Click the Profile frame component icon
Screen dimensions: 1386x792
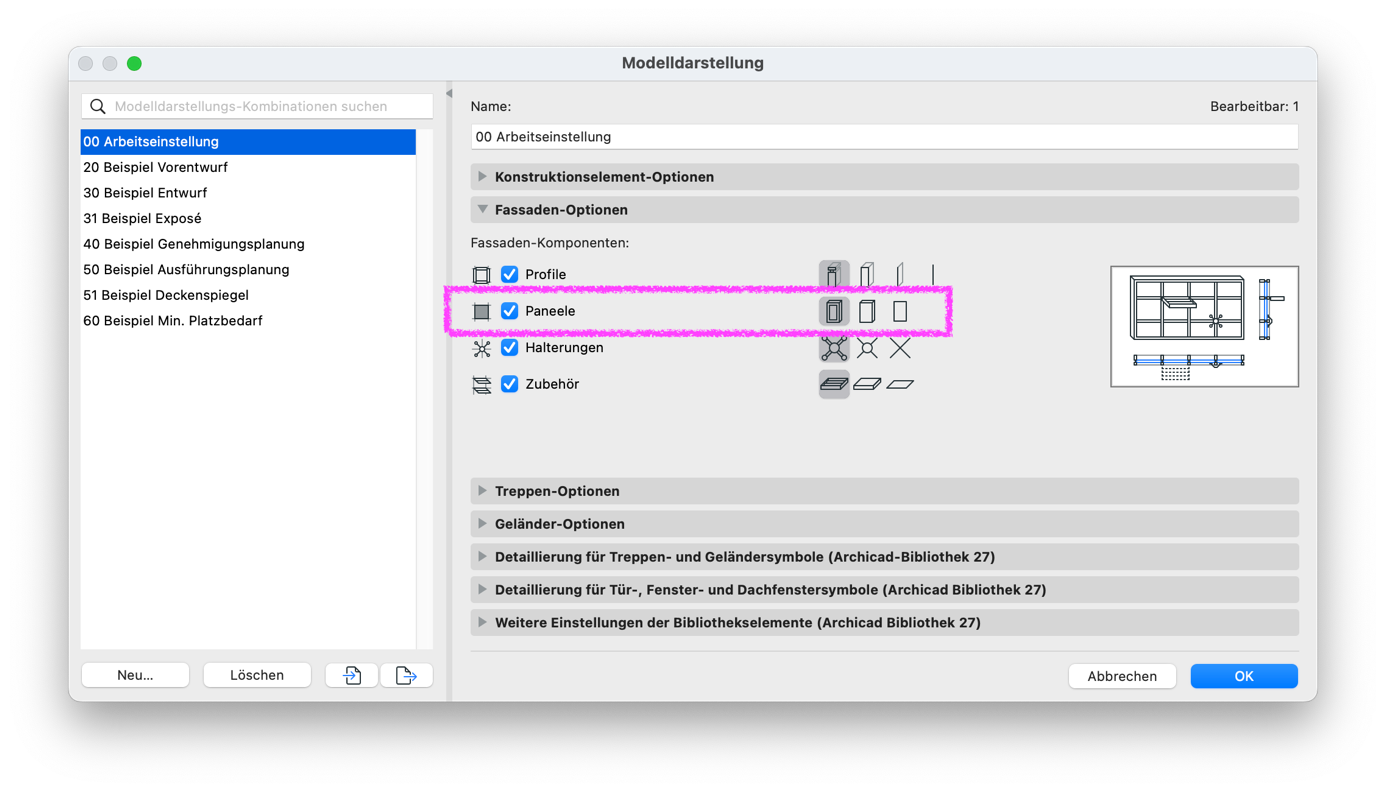[x=481, y=275]
